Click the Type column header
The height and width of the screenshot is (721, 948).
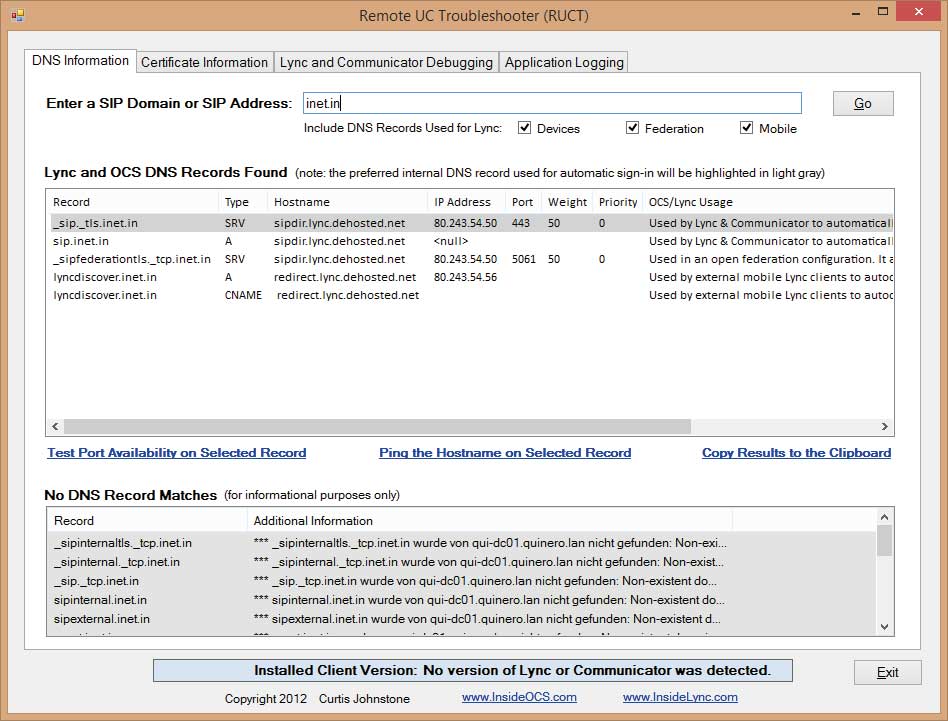click(242, 202)
